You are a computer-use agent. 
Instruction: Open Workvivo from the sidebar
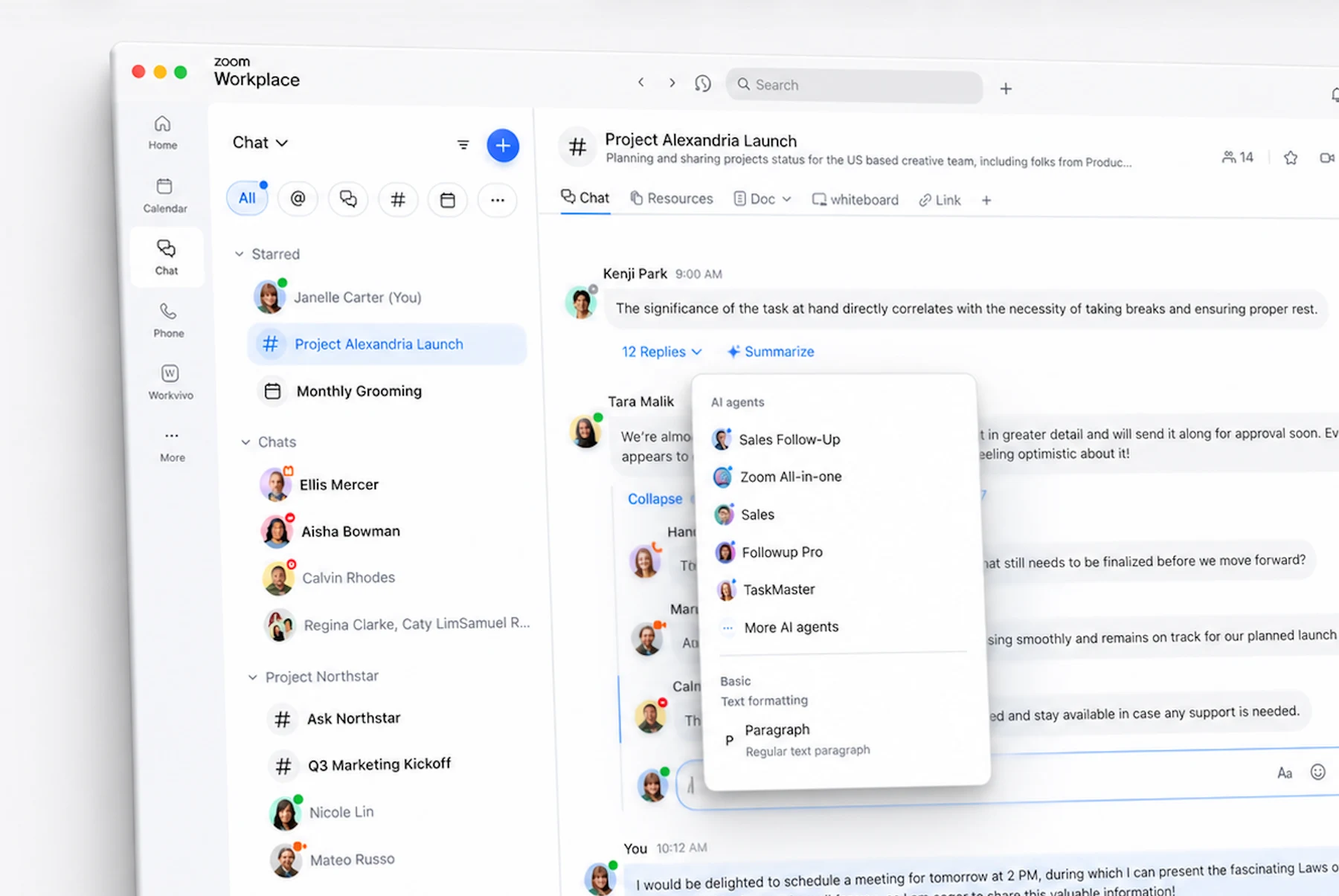pyautogui.click(x=170, y=382)
